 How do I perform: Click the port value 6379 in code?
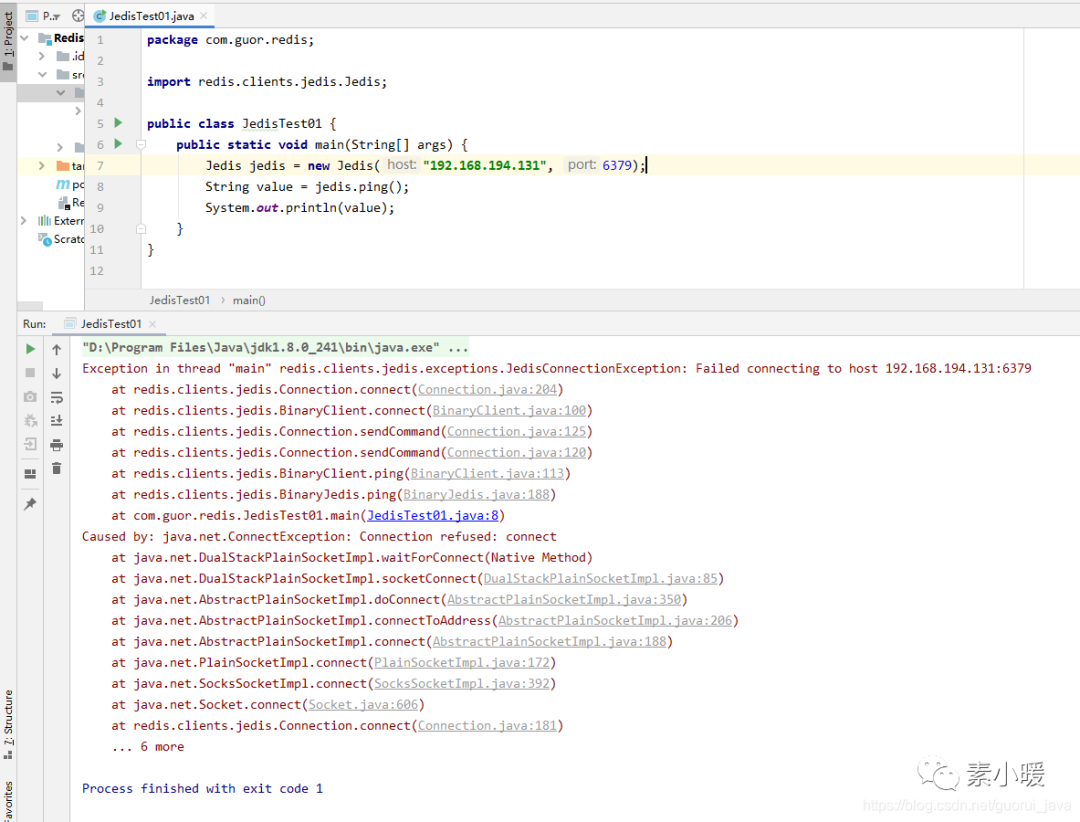(x=616, y=165)
